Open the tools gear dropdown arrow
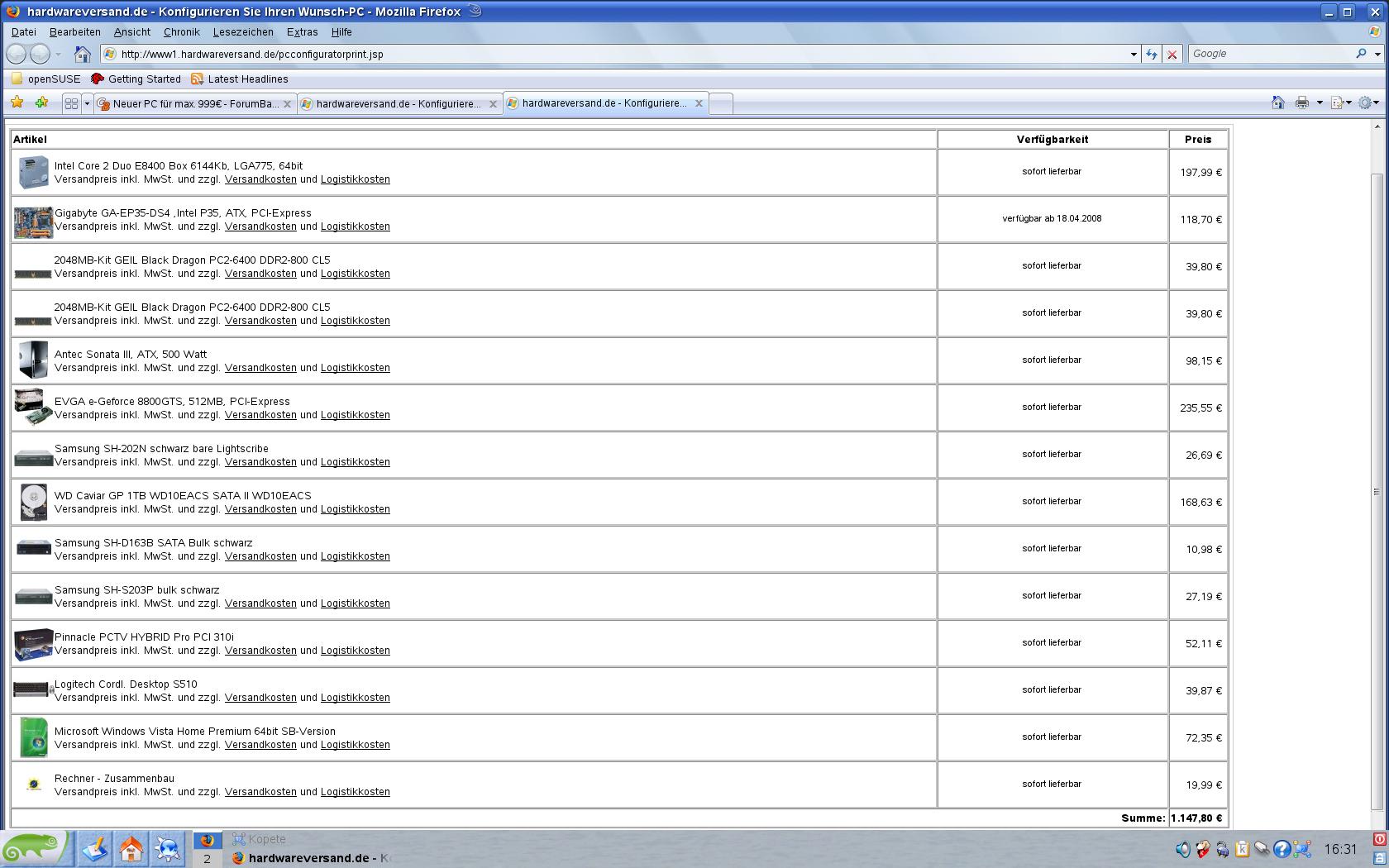Viewport: 1389px width, 868px height. pyautogui.click(x=1377, y=103)
